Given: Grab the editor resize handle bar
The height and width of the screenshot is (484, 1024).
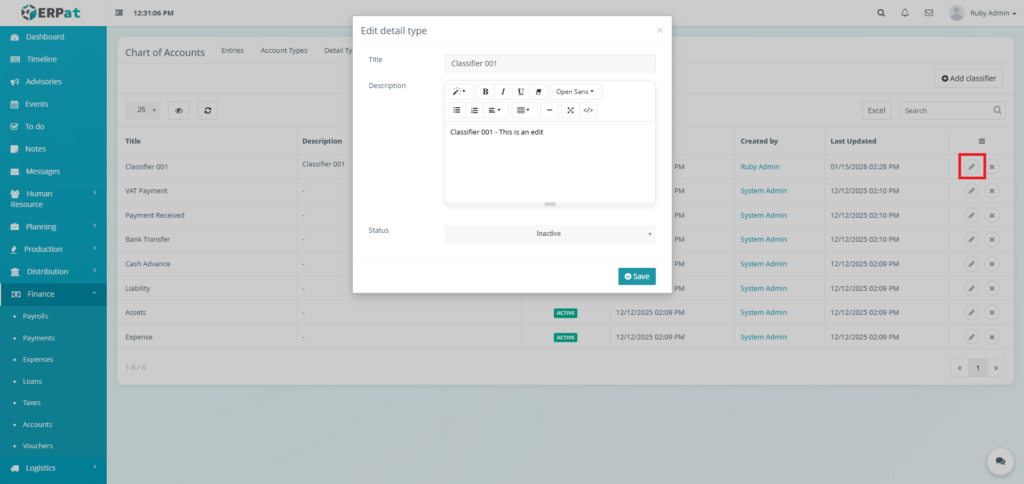Looking at the screenshot, I should (550, 204).
